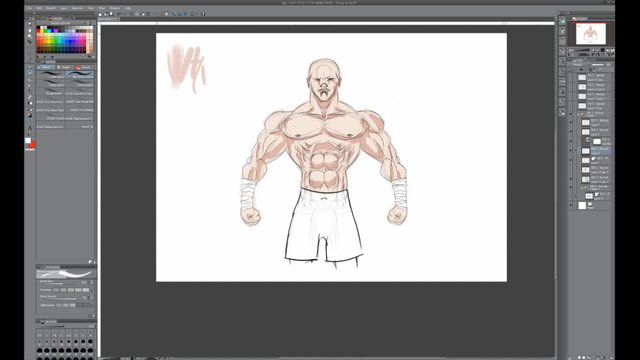Open the Edit menu

(x=38, y=8)
